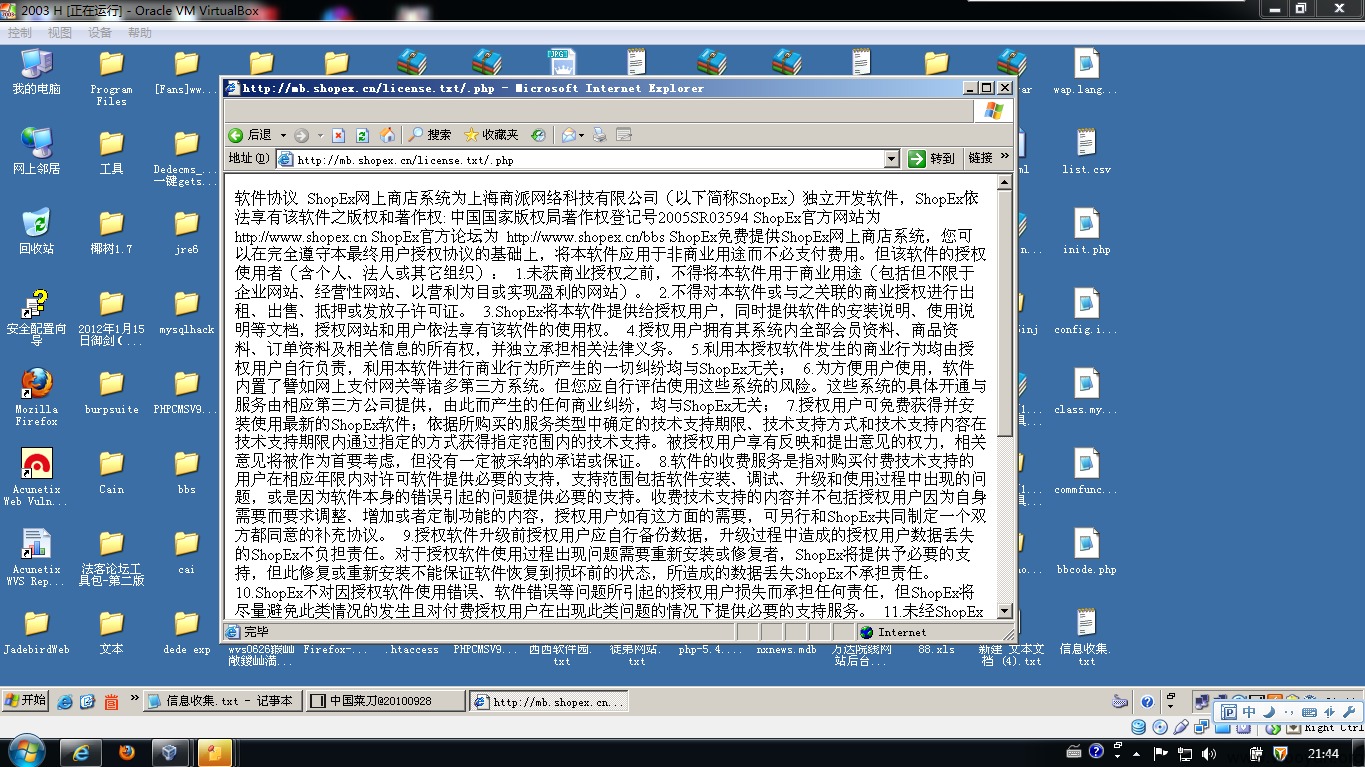Click the Print icon in IE toolbar
The image size is (1365, 767).
[599, 135]
